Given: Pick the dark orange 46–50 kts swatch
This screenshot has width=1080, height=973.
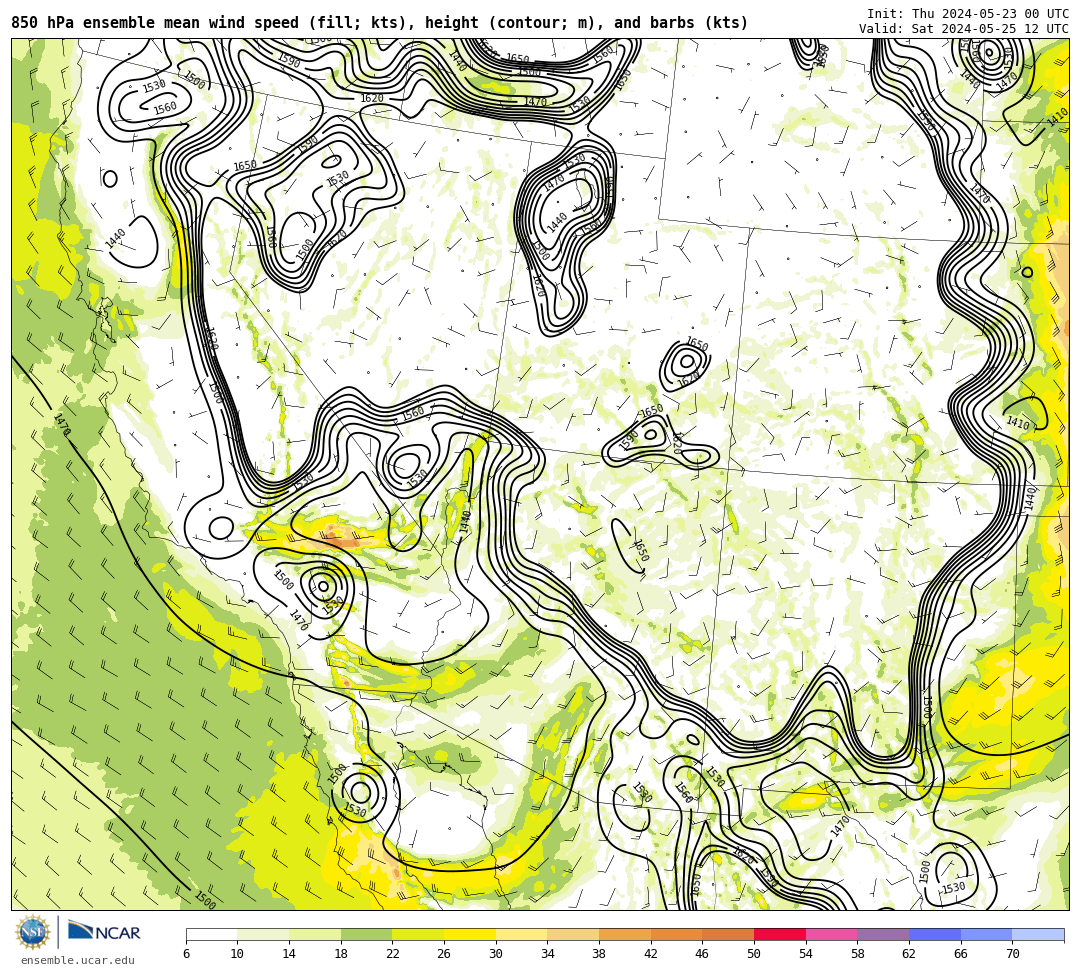Looking at the screenshot, I should pos(728,934).
